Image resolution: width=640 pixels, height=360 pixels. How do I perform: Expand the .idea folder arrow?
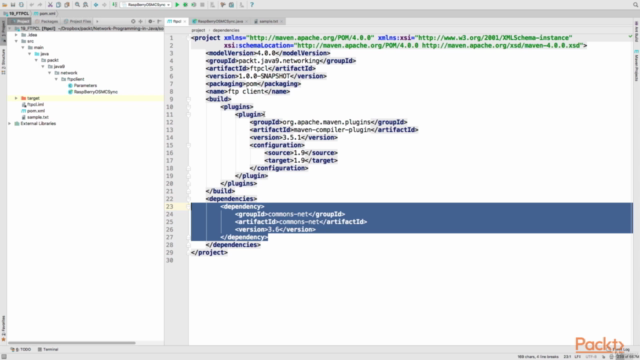pos(16,35)
